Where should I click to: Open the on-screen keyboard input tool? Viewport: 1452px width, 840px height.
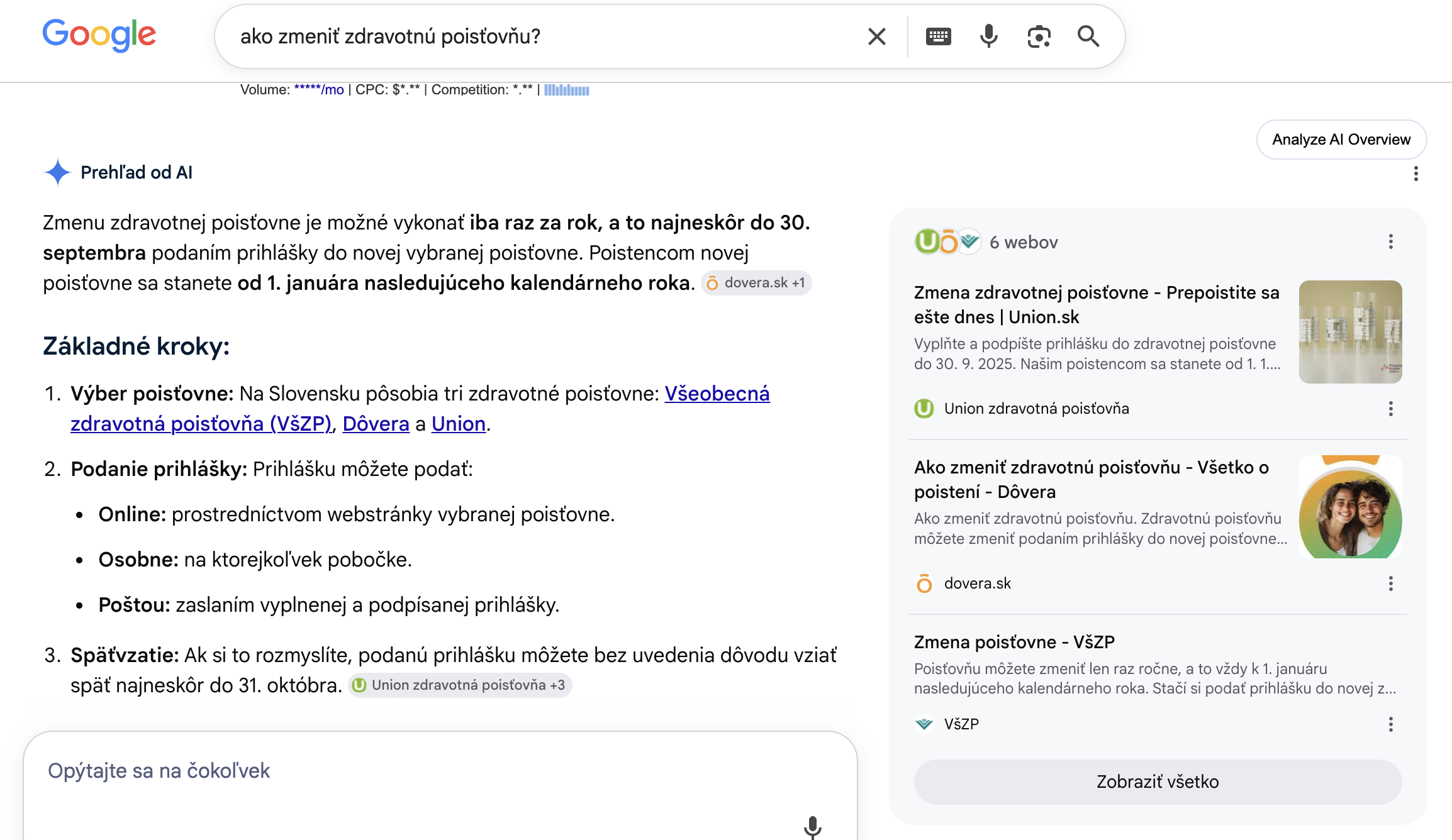[x=938, y=36]
